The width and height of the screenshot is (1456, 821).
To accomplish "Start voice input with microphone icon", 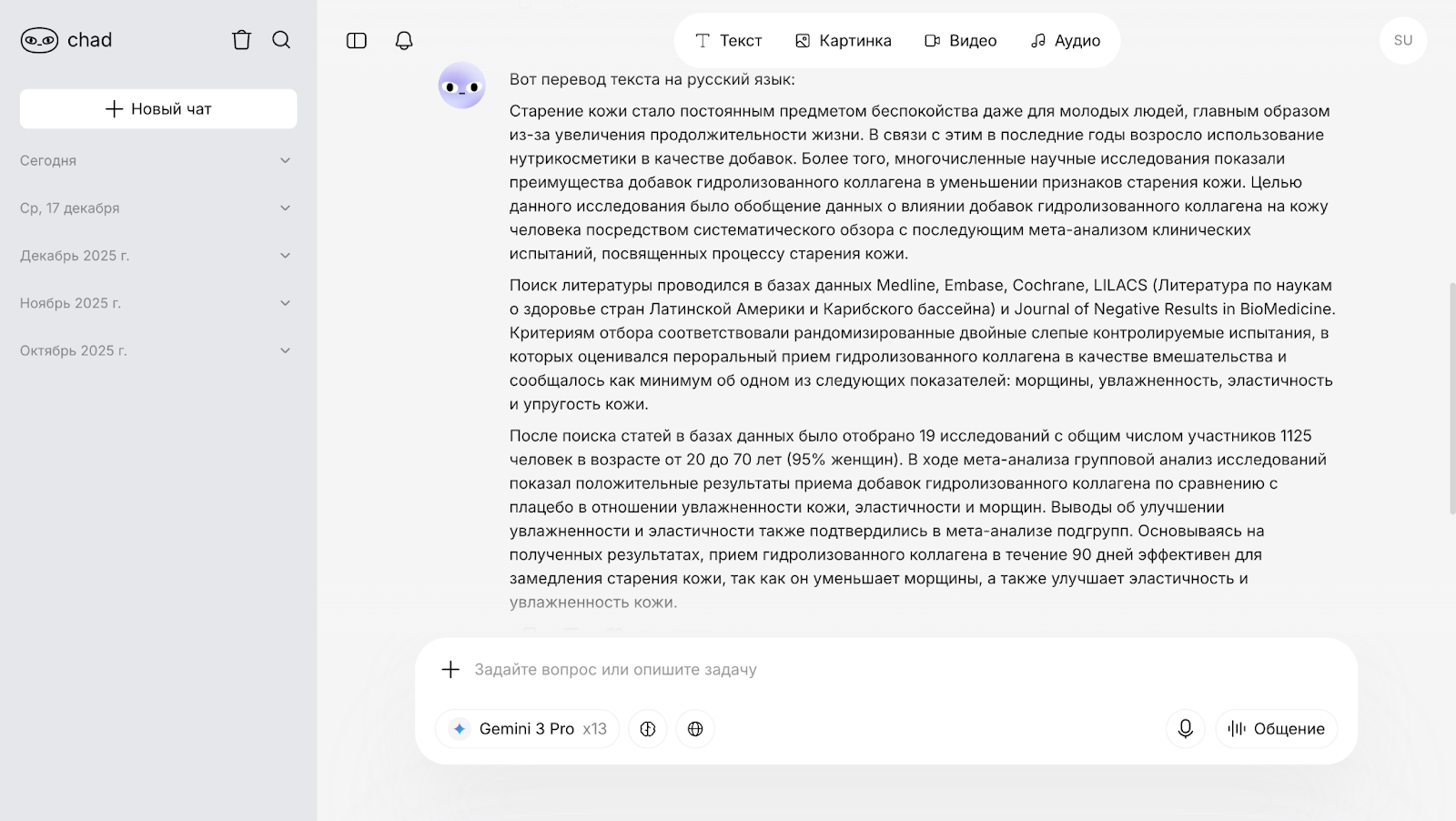I will pyautogui.click(x=1185, y=729).
